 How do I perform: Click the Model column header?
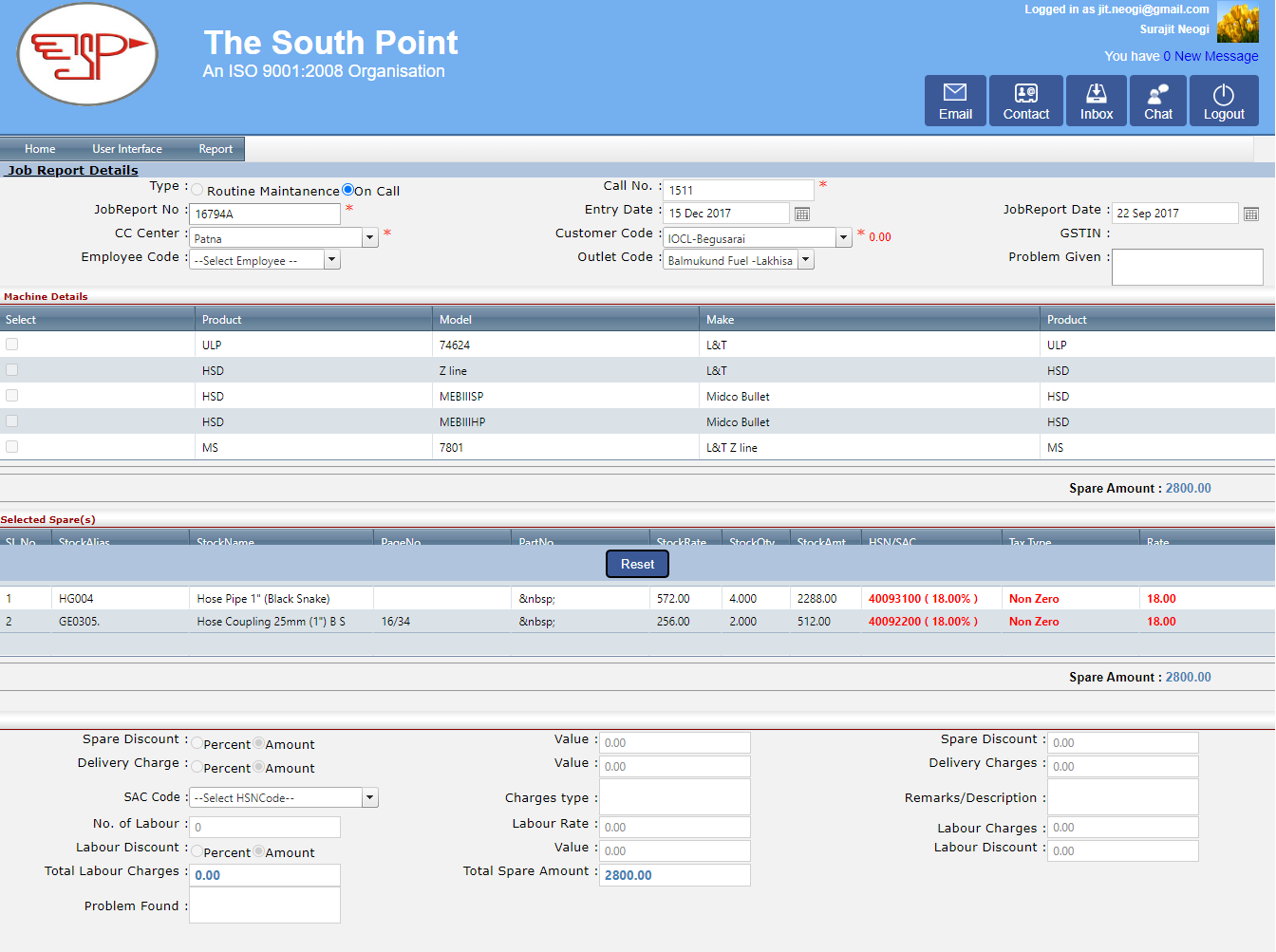pyautogui.click(x=566, y=319)
